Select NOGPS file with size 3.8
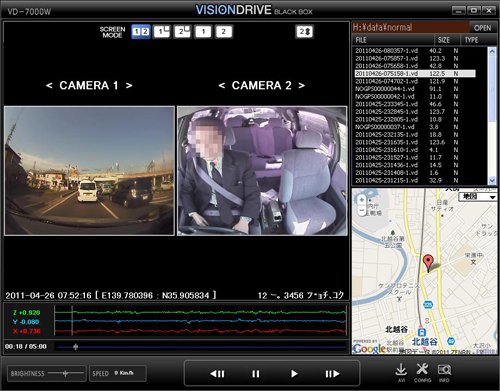The image size is (500, 391). (415, 127)
